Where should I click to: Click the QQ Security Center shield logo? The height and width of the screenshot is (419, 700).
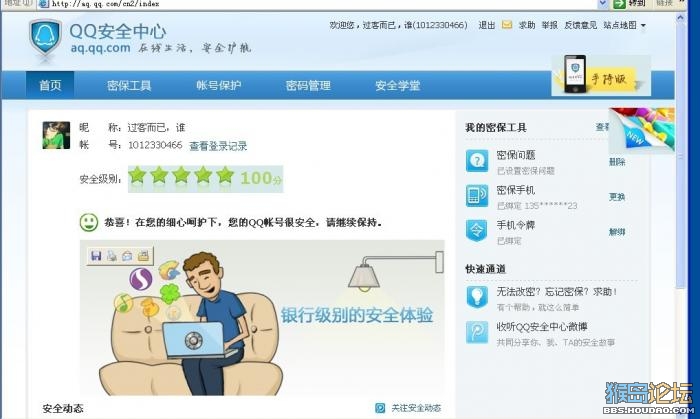[x=45, y=37]
